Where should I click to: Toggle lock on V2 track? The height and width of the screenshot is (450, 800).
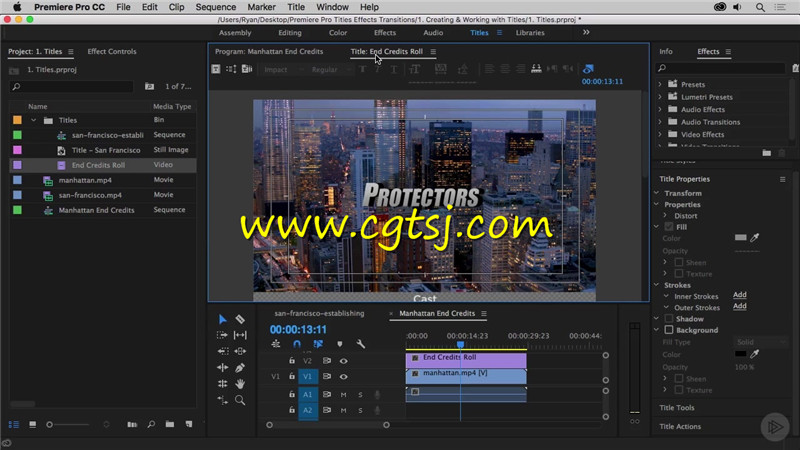[292, 361]
